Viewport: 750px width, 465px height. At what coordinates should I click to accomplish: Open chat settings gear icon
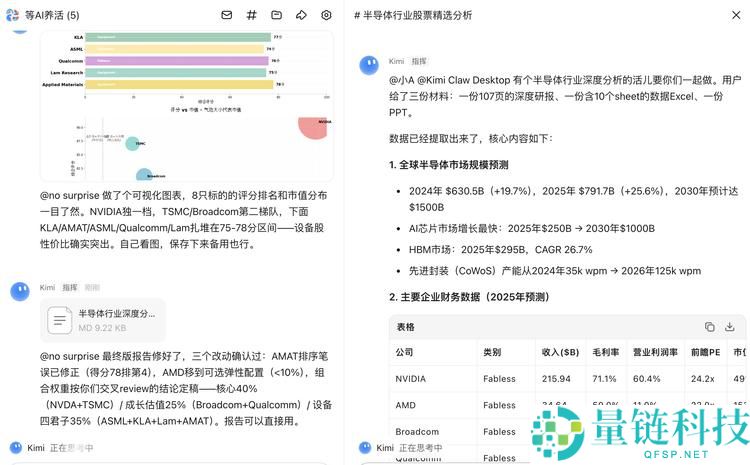pyautogui.click(x=326, y=15)
